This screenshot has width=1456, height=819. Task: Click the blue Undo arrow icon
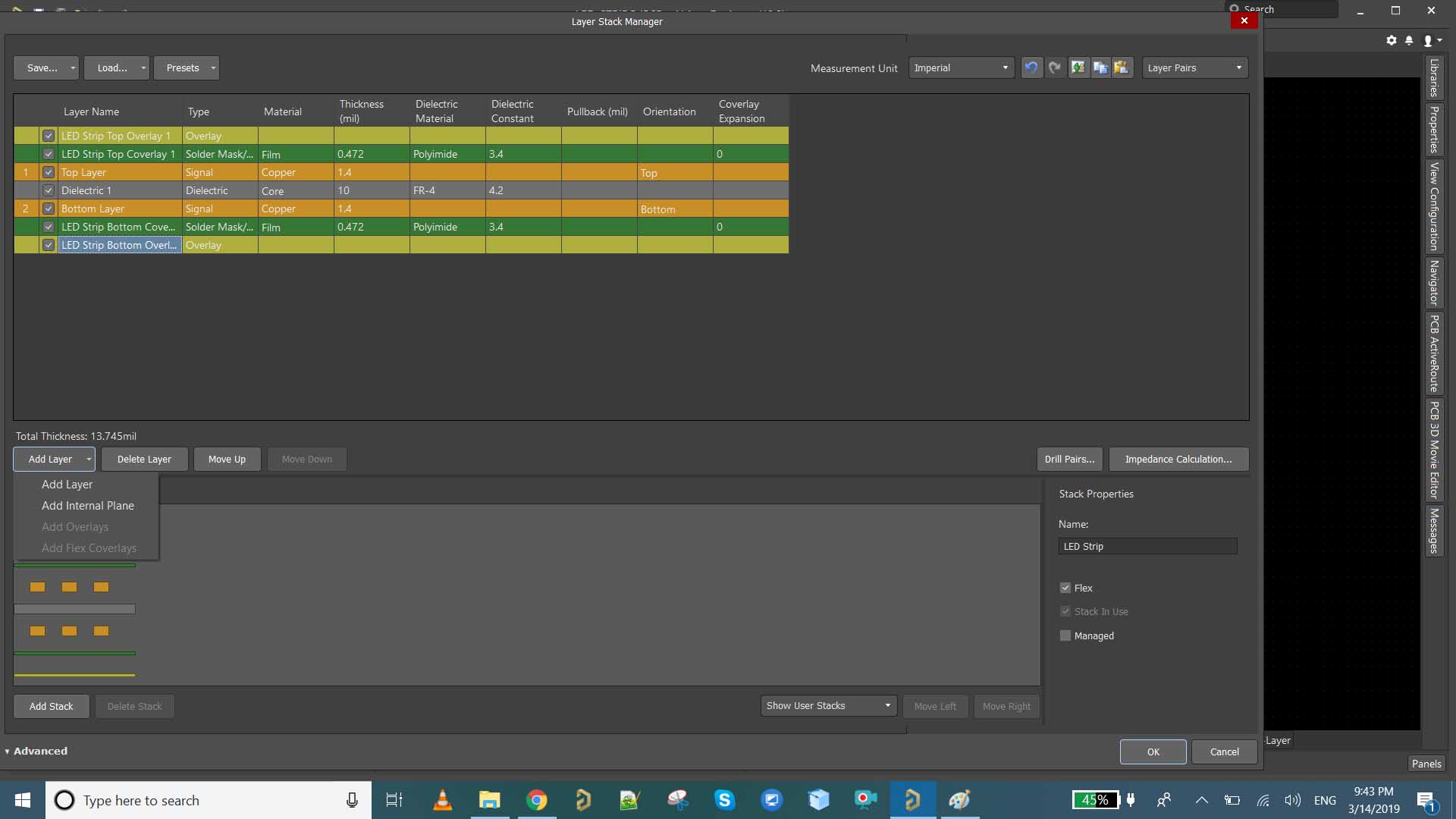tap(1031, 67)
